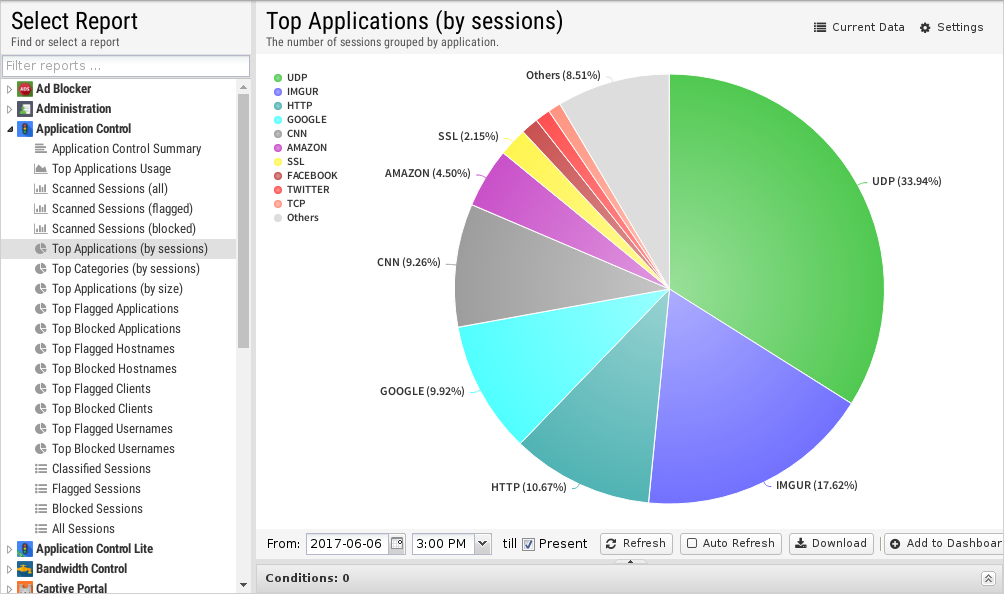1004x594 pixels.
Task: Toggle the Present checkbox
Action: (528, 544)
